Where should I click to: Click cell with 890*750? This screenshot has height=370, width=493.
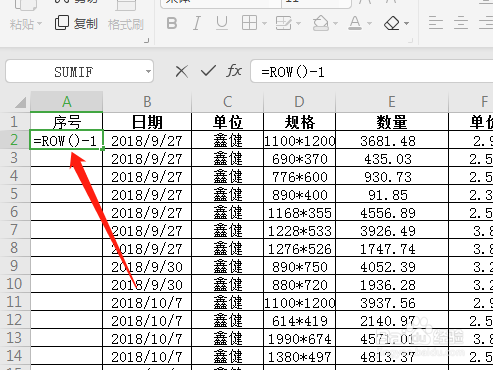299,266
